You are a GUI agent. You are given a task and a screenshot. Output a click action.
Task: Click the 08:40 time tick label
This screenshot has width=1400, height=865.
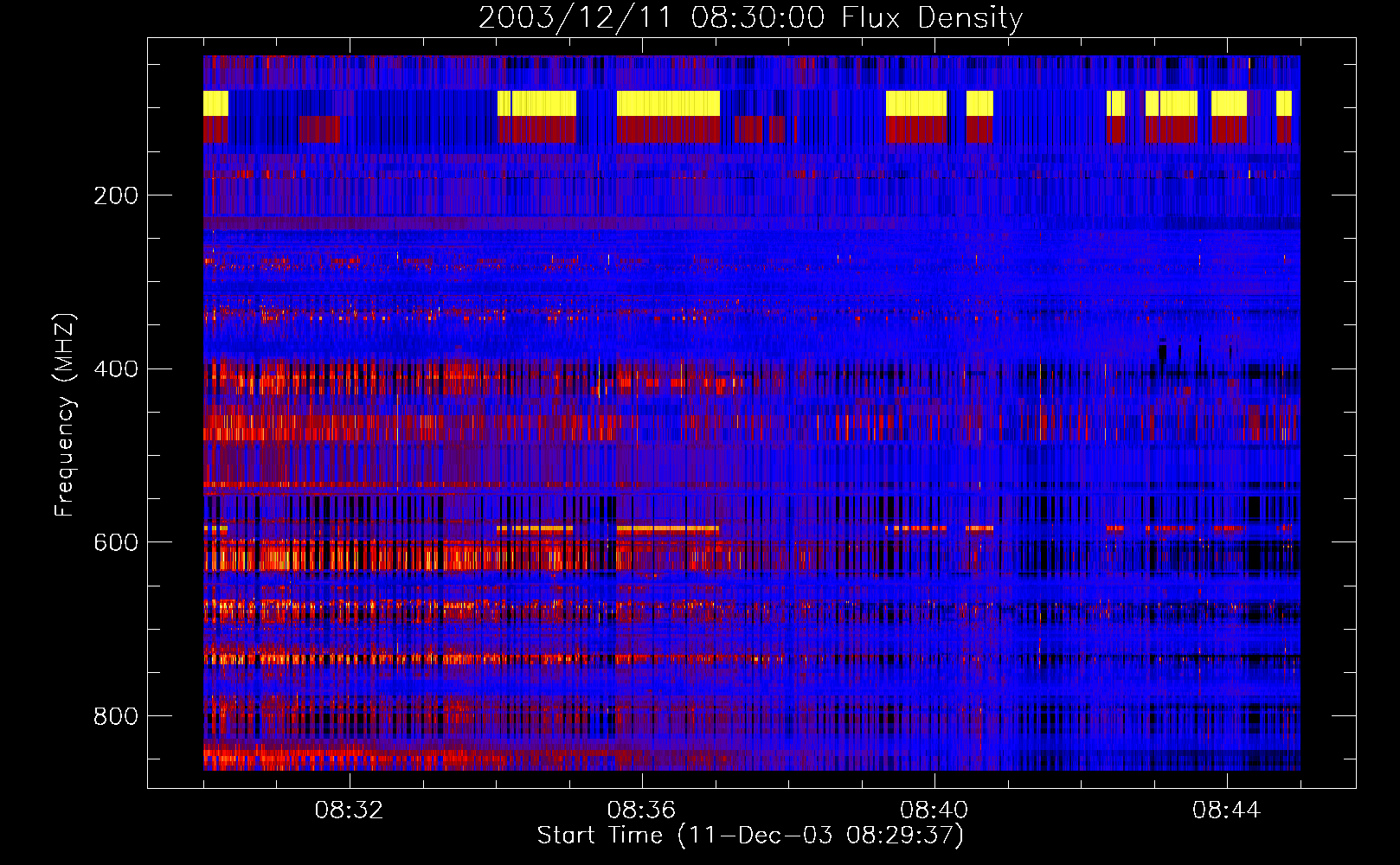(934, 811)
